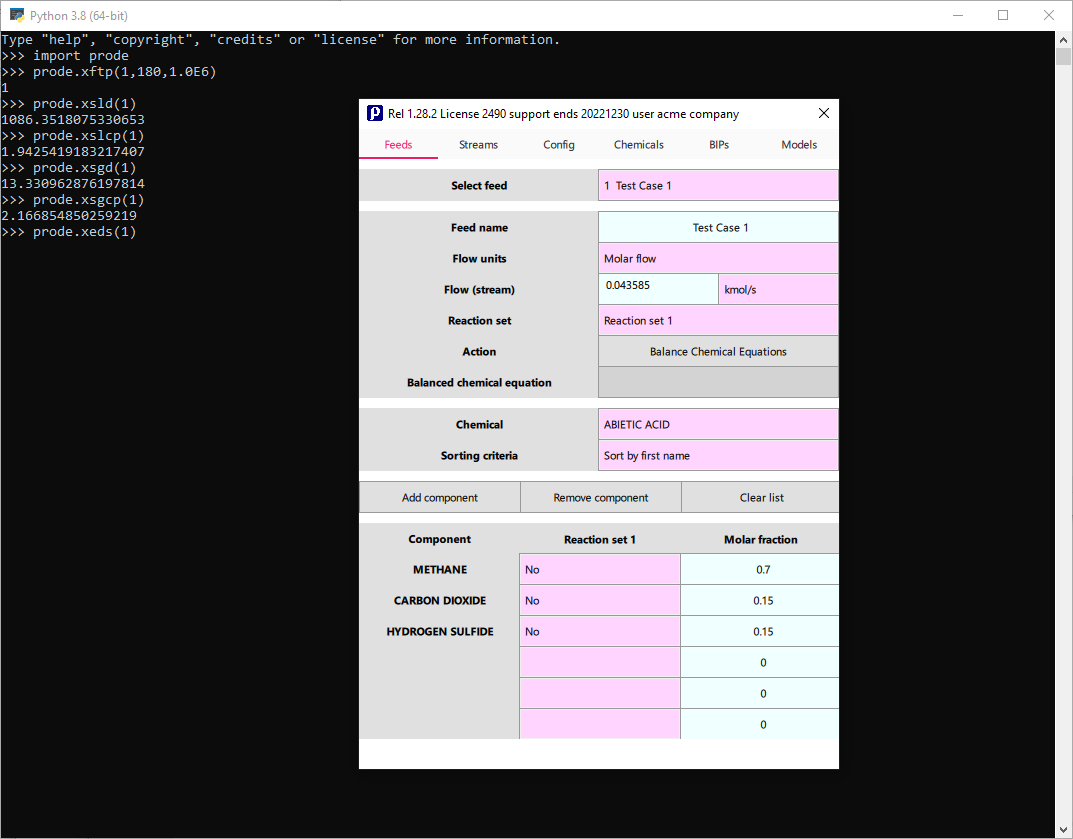The image size is (1073, 839).
Task: Open the Config tab
Action: (558, 144)
